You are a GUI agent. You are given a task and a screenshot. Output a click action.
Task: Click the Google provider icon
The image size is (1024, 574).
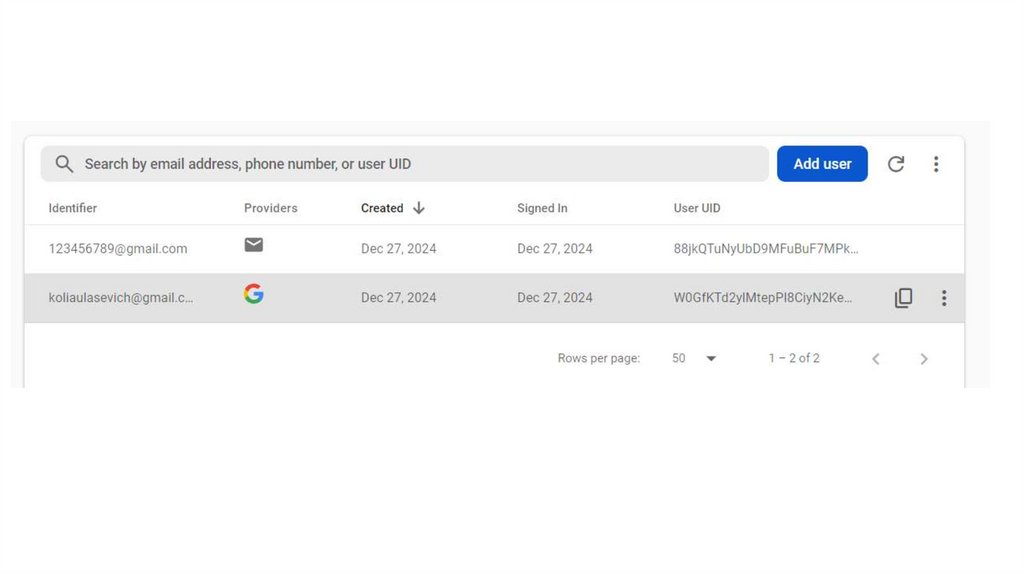[254, 294]
